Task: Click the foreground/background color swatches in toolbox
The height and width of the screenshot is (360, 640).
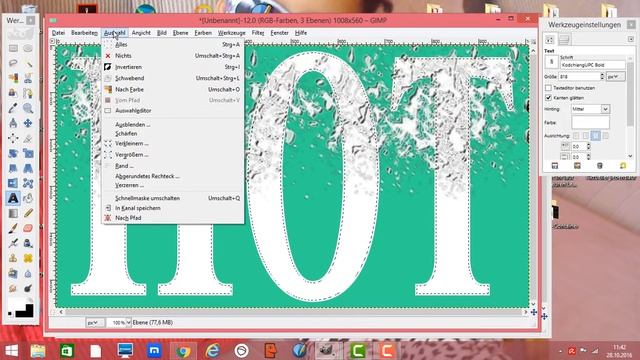Action: pos(21,308)
